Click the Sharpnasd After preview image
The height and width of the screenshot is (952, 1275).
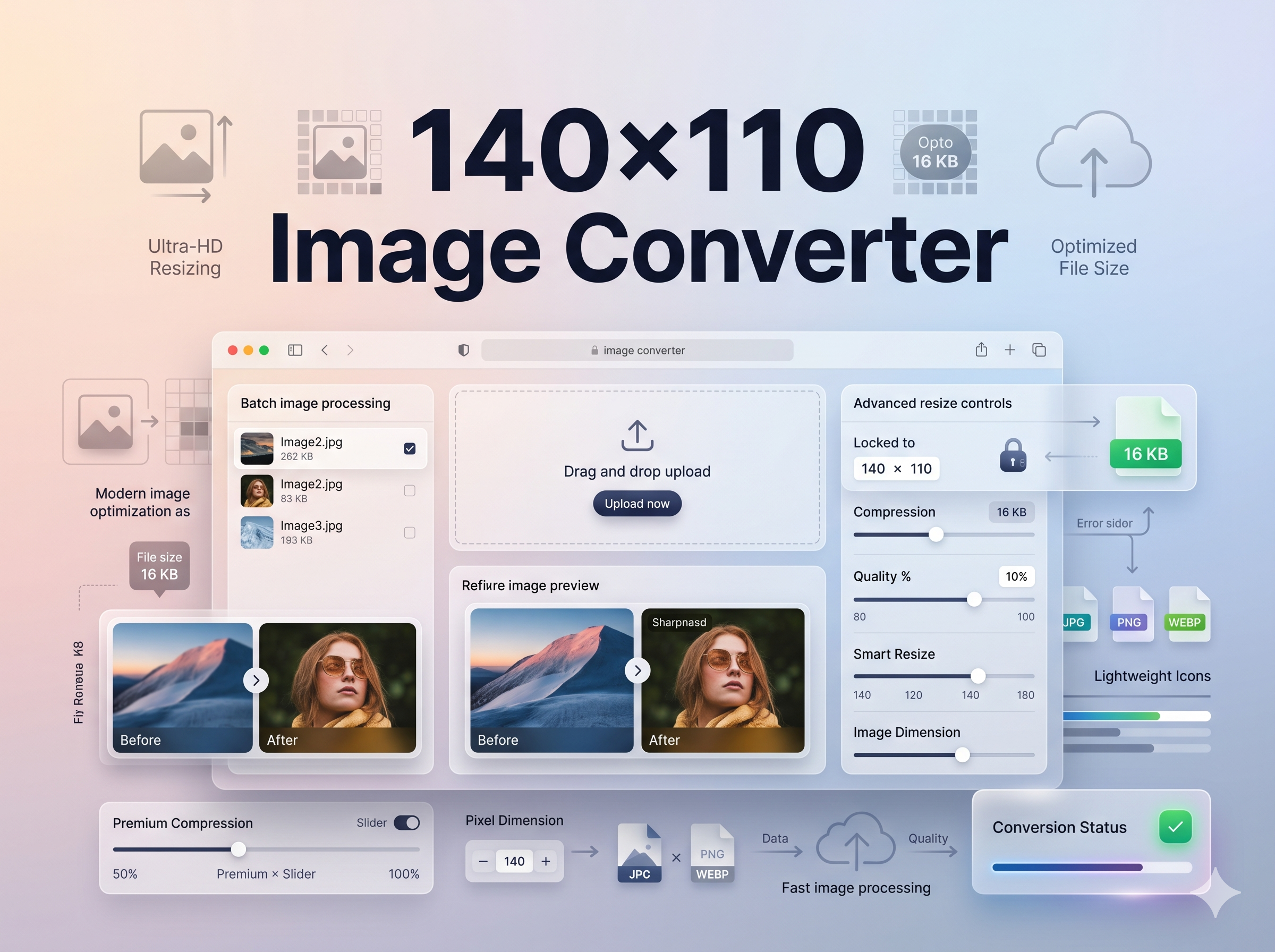[722, 681]
